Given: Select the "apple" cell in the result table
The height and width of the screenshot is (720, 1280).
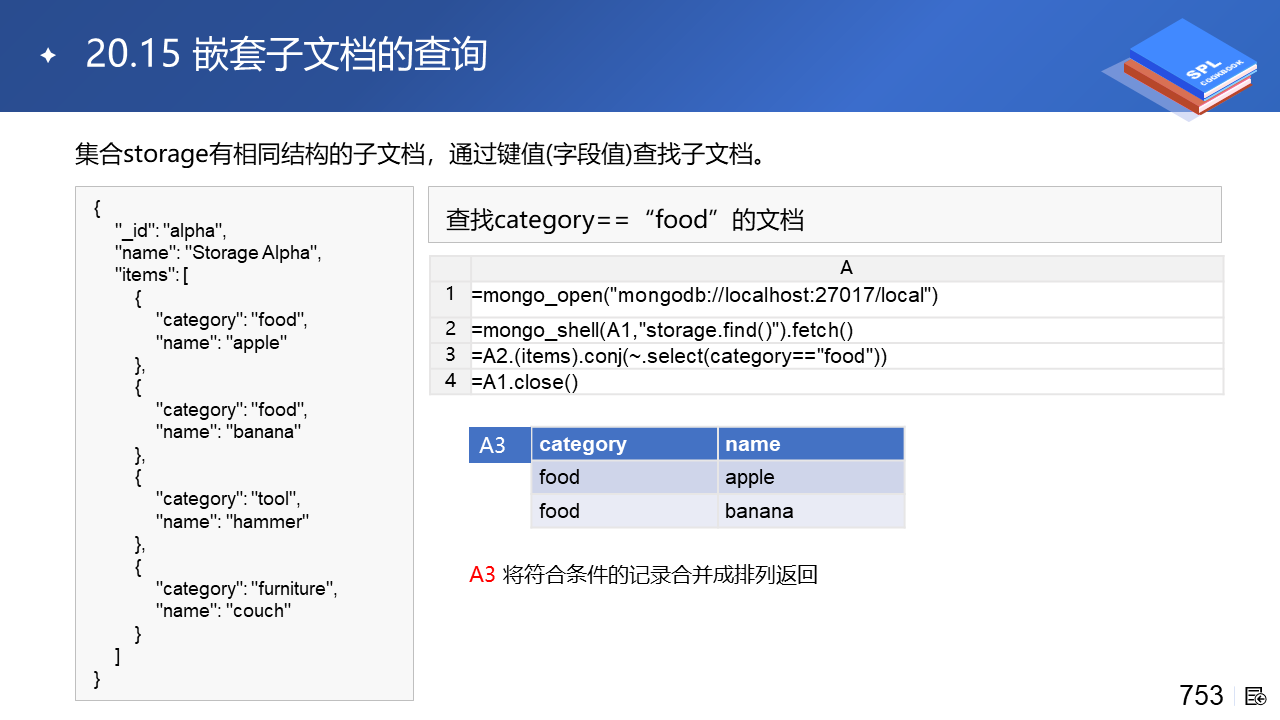Looking at the screenshot, I should (x=811, y=477).
